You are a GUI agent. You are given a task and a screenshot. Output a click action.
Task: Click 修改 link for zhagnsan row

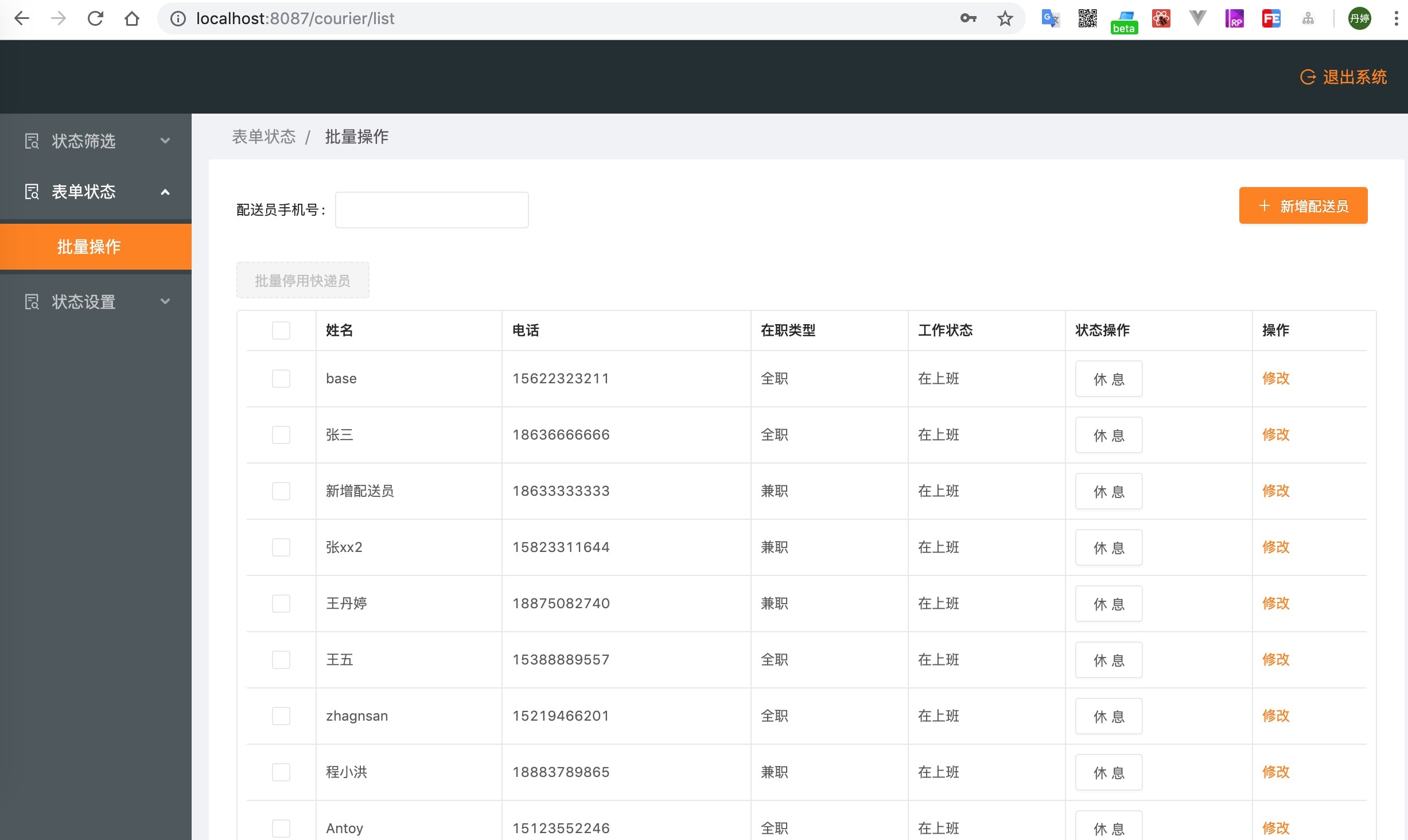[x=1275, y=716]
